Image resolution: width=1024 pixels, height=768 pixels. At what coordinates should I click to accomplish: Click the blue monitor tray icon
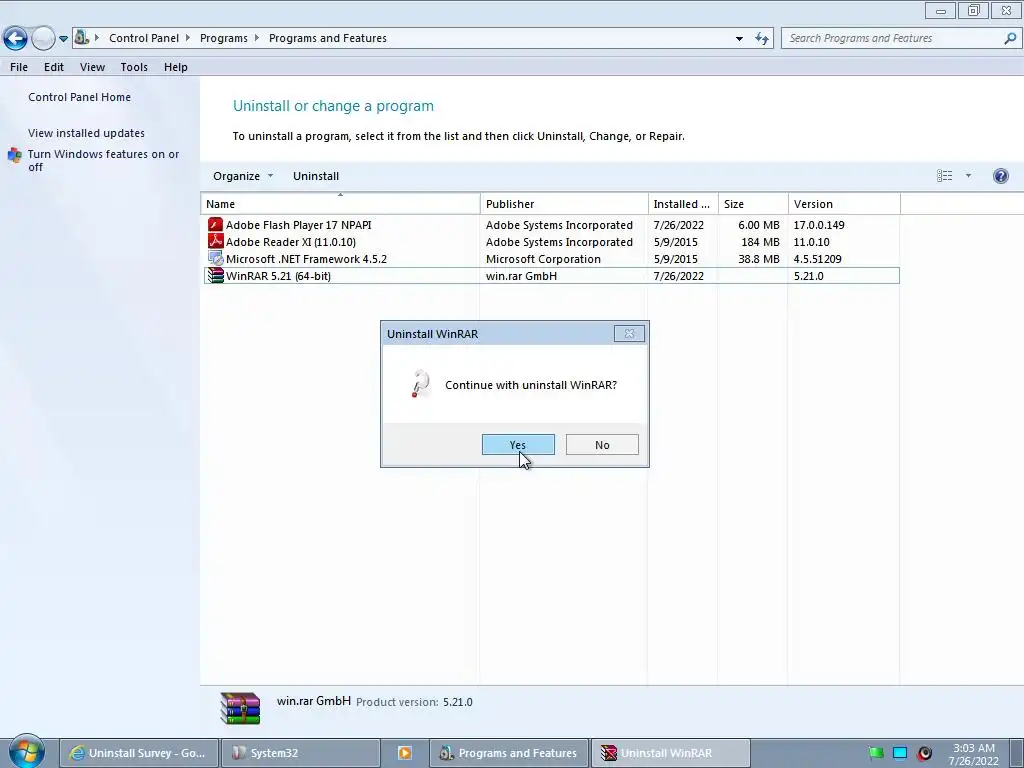[x=900, y=754]
